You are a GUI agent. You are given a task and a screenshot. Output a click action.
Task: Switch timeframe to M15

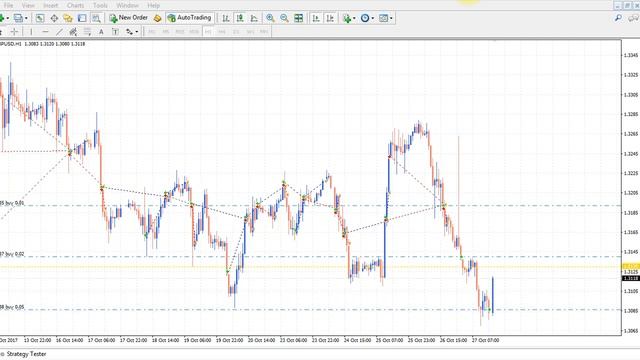pyautogui.click(x=180, y=31)
